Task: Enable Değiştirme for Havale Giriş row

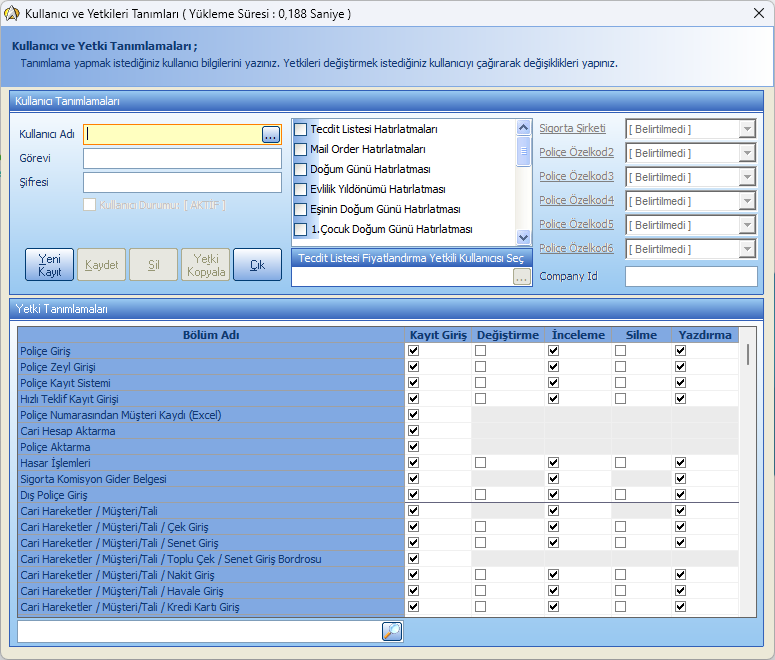Action: tap(480, 590)
